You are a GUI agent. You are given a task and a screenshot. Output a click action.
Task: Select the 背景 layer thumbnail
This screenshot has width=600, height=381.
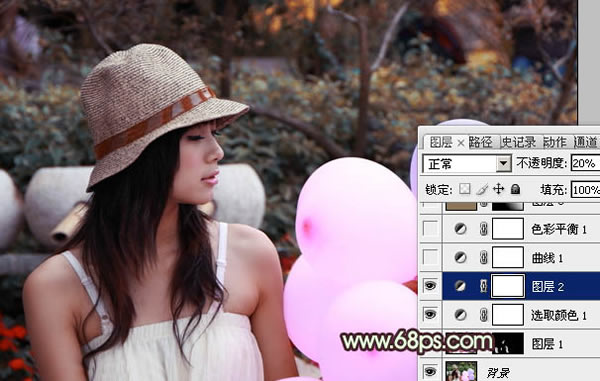[x=461, y=371]
